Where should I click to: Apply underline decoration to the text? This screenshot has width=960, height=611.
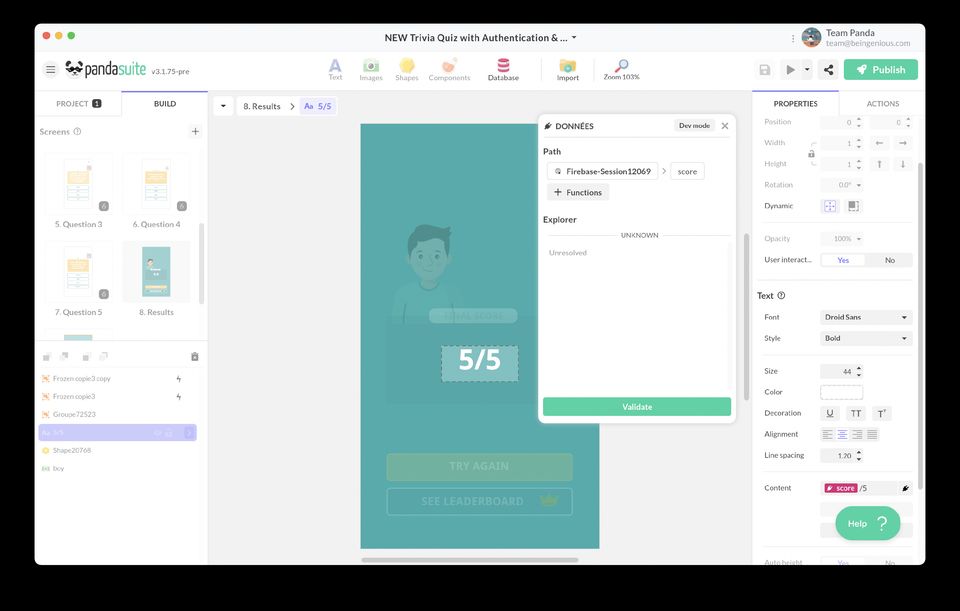[x=829, y=413]
